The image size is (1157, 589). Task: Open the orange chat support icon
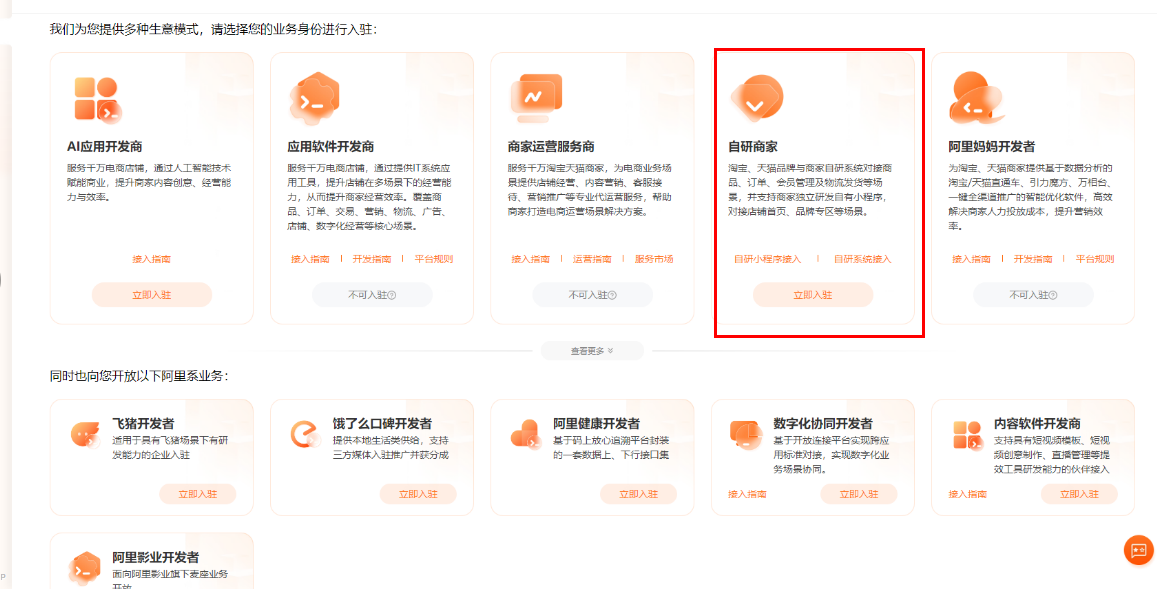point(1139,550)
